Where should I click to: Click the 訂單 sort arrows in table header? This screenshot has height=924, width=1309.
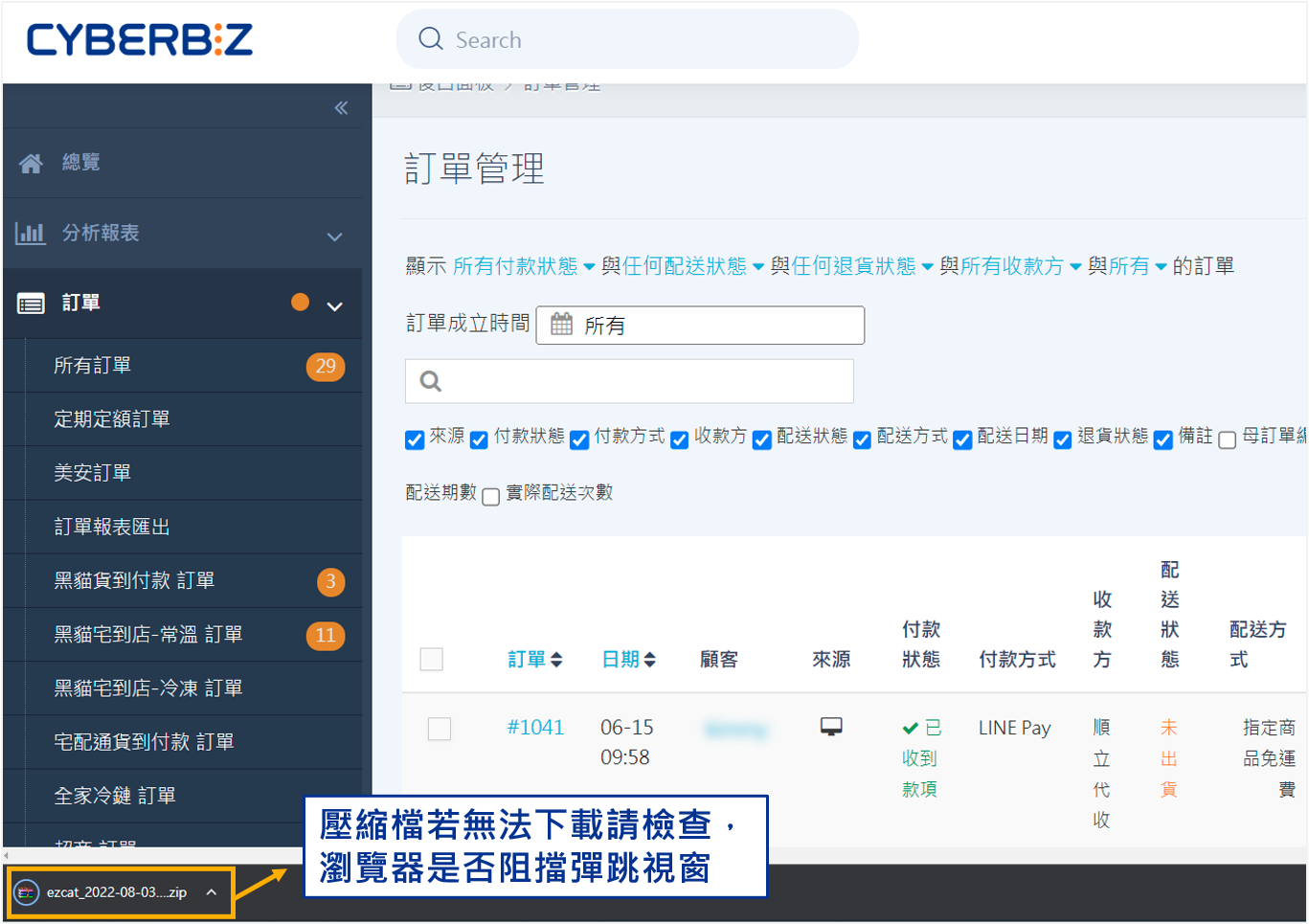point(556,660)
